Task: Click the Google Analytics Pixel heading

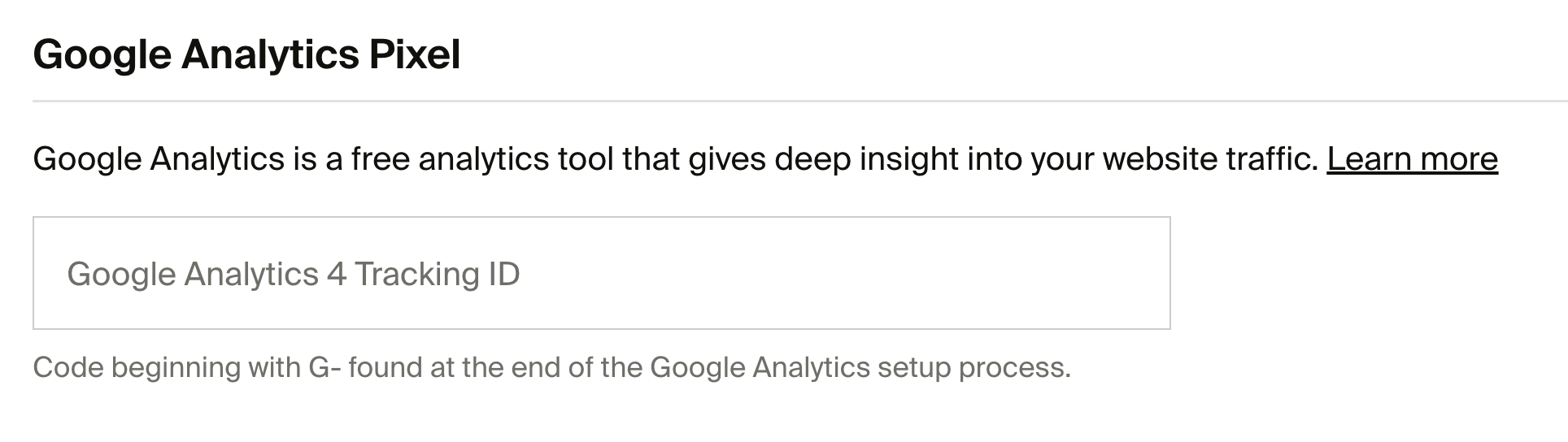Action: point(246,54)
